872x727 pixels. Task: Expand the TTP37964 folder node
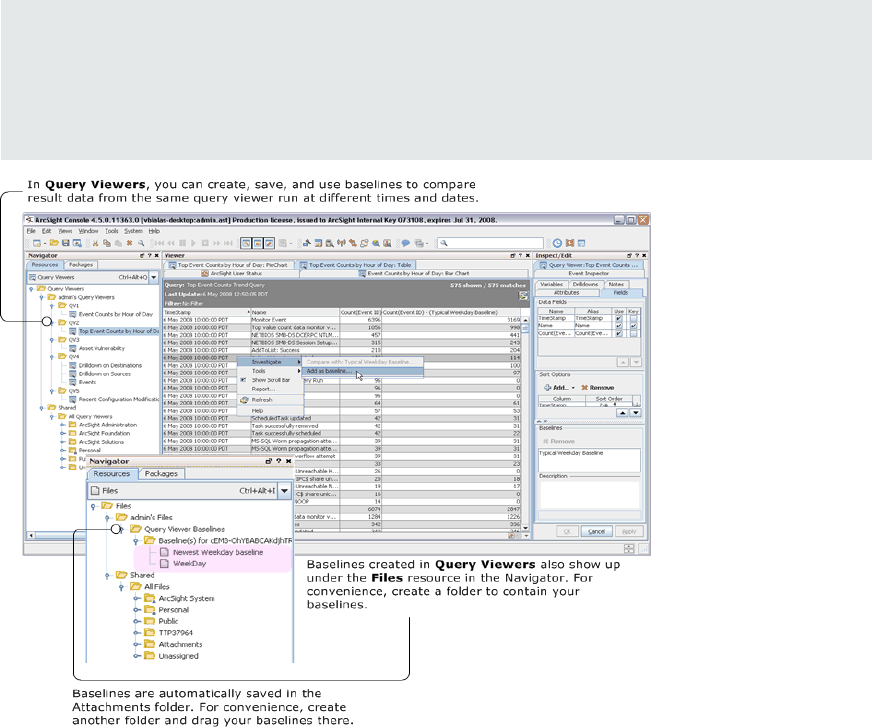(x=136, y=632)
